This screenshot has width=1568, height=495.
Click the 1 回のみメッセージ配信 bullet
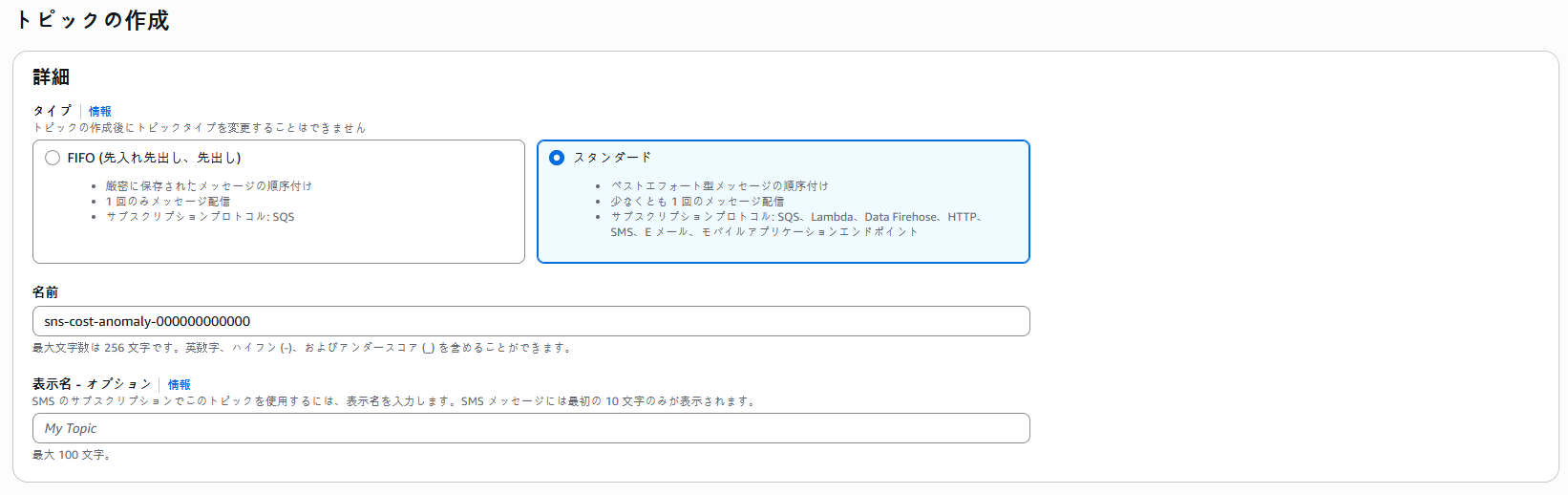(x=168, y=202)
